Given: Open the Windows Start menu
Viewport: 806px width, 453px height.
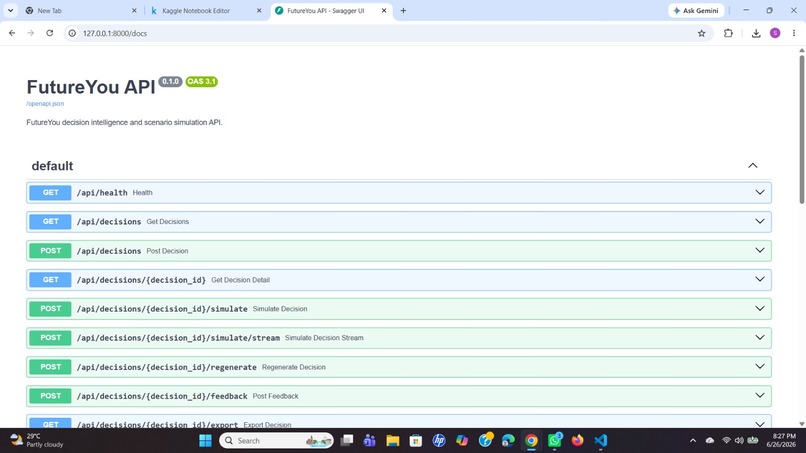Looking at the screenshot, I should [205, 441].
